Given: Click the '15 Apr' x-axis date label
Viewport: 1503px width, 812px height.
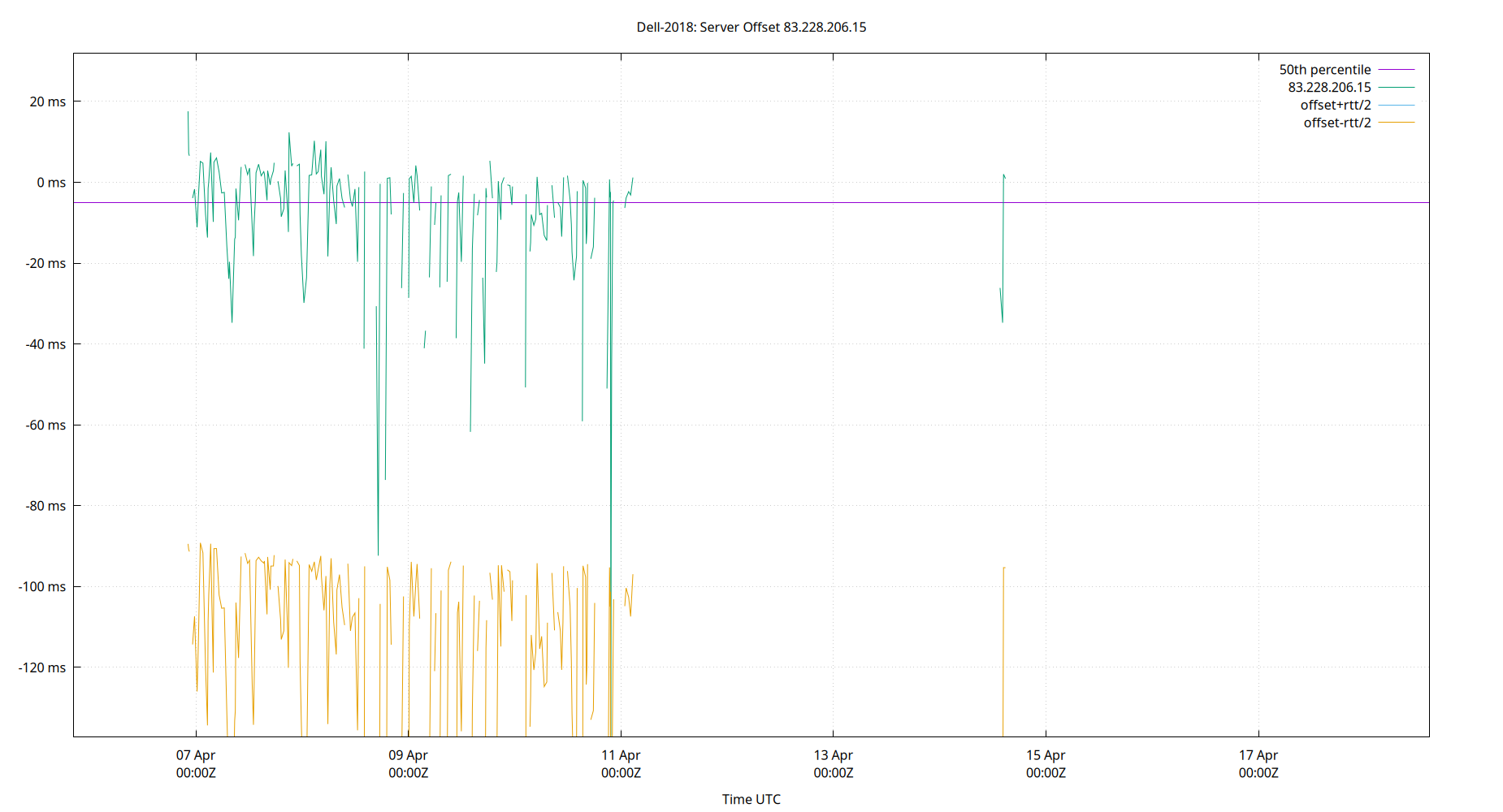Looking at the screenshot, I should pyautogui.click(x=1046, y=755).
